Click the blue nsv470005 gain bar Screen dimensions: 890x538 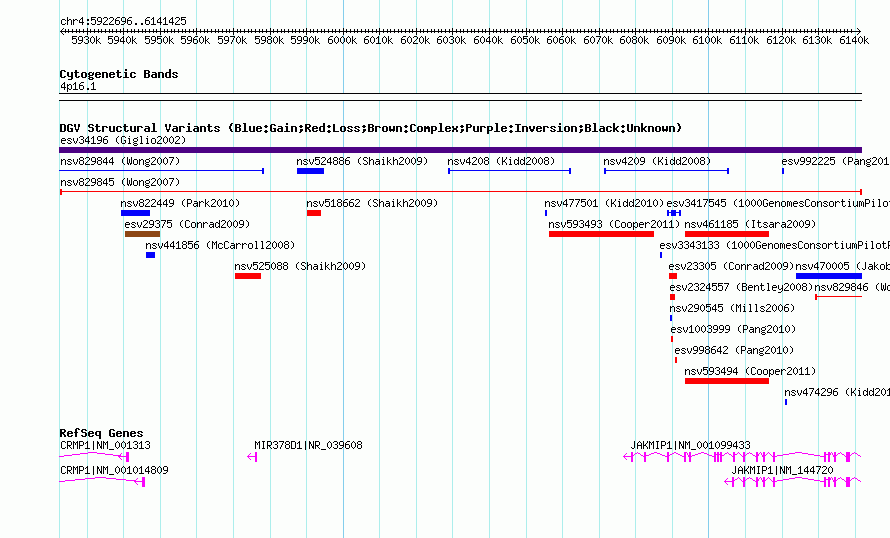coord(829,276)
